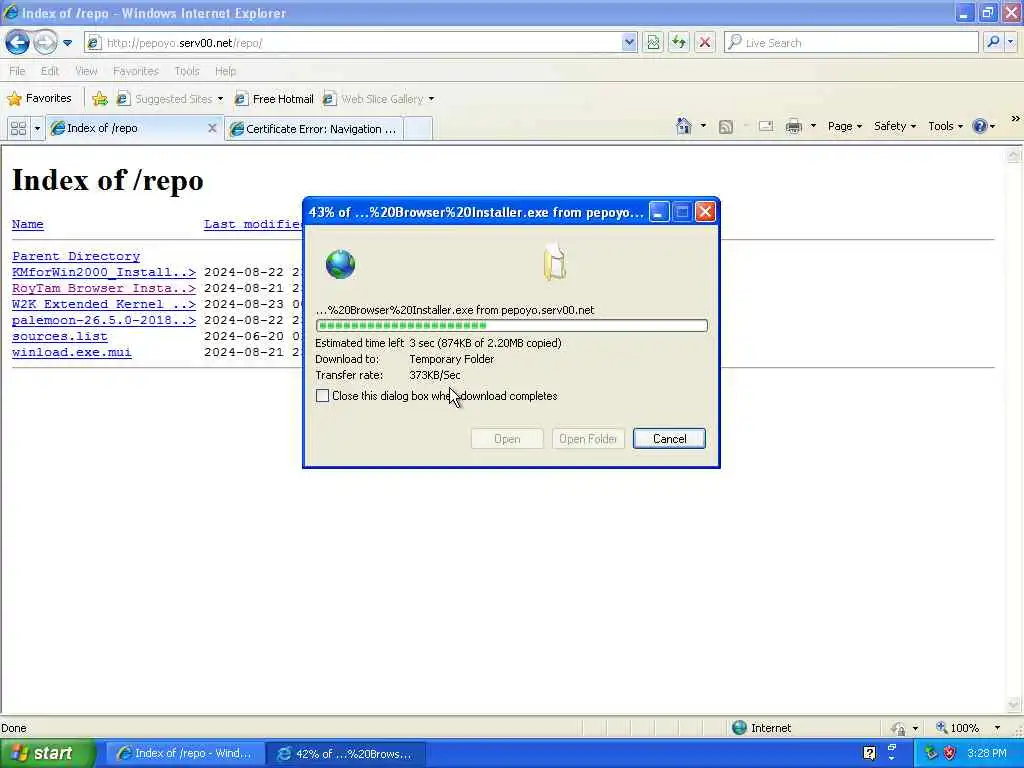
Task: Click the security shield tray icon
Action: (x=949, y=753)
